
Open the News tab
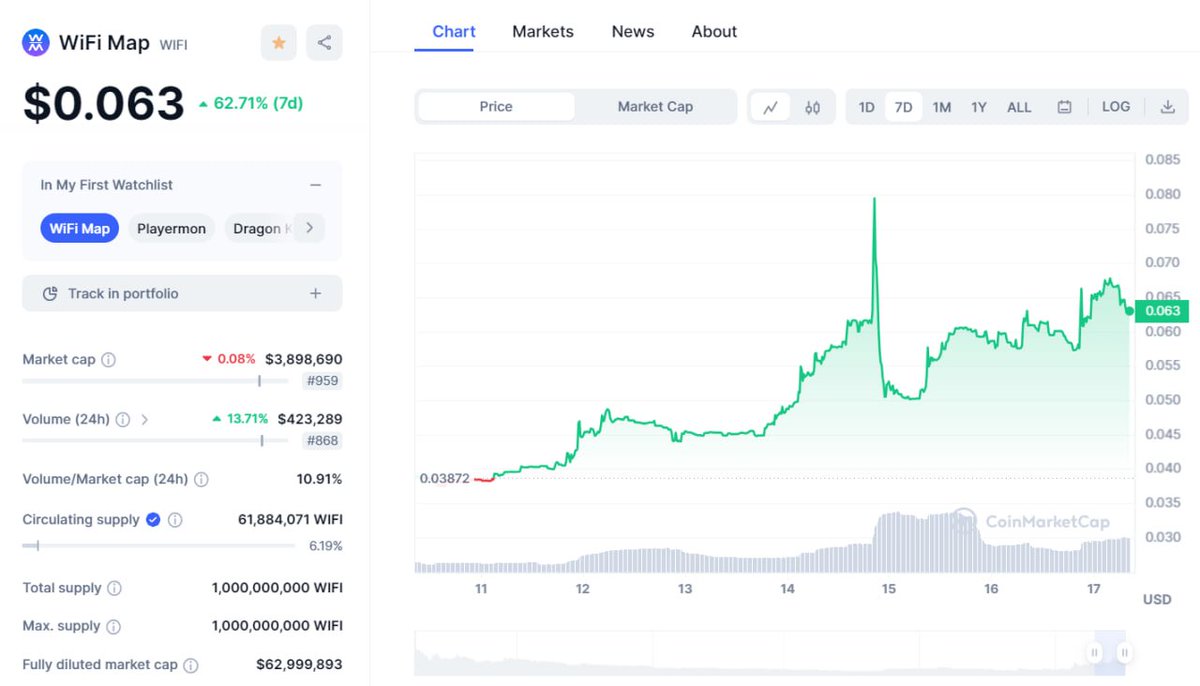(x=632, y=31)
